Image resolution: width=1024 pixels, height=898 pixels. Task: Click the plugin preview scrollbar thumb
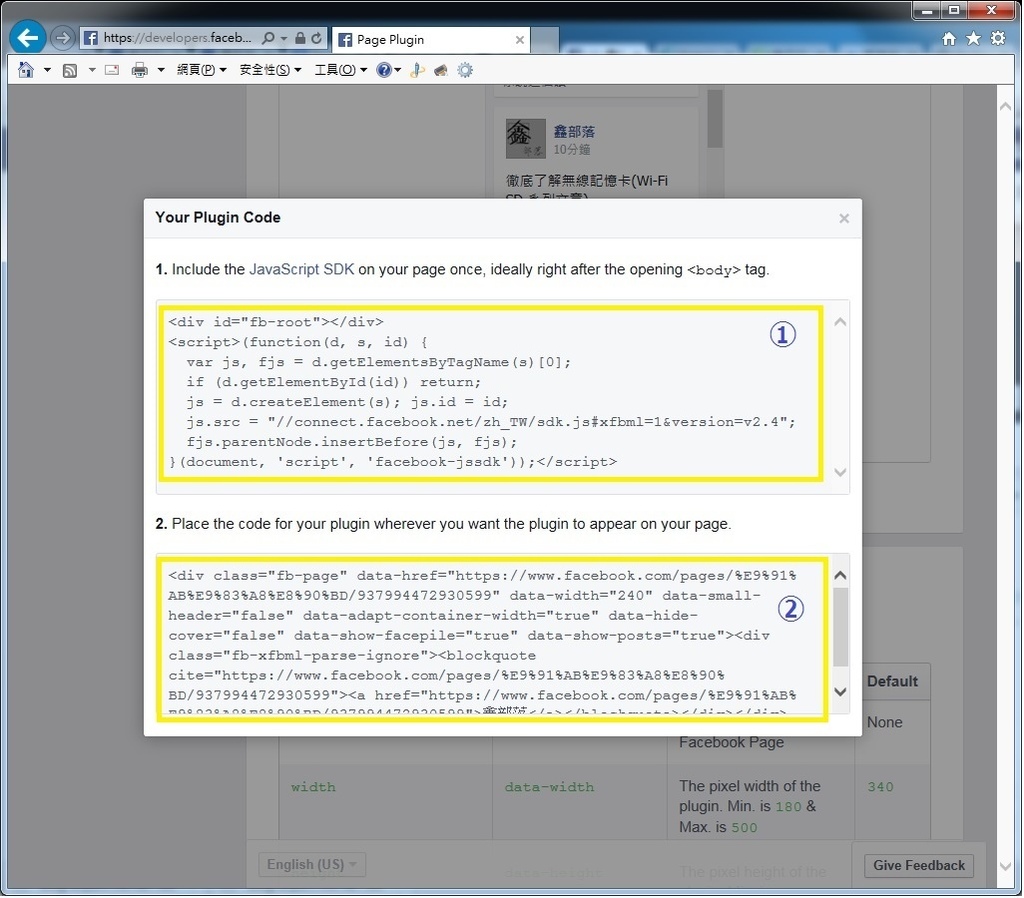[715, 119]
